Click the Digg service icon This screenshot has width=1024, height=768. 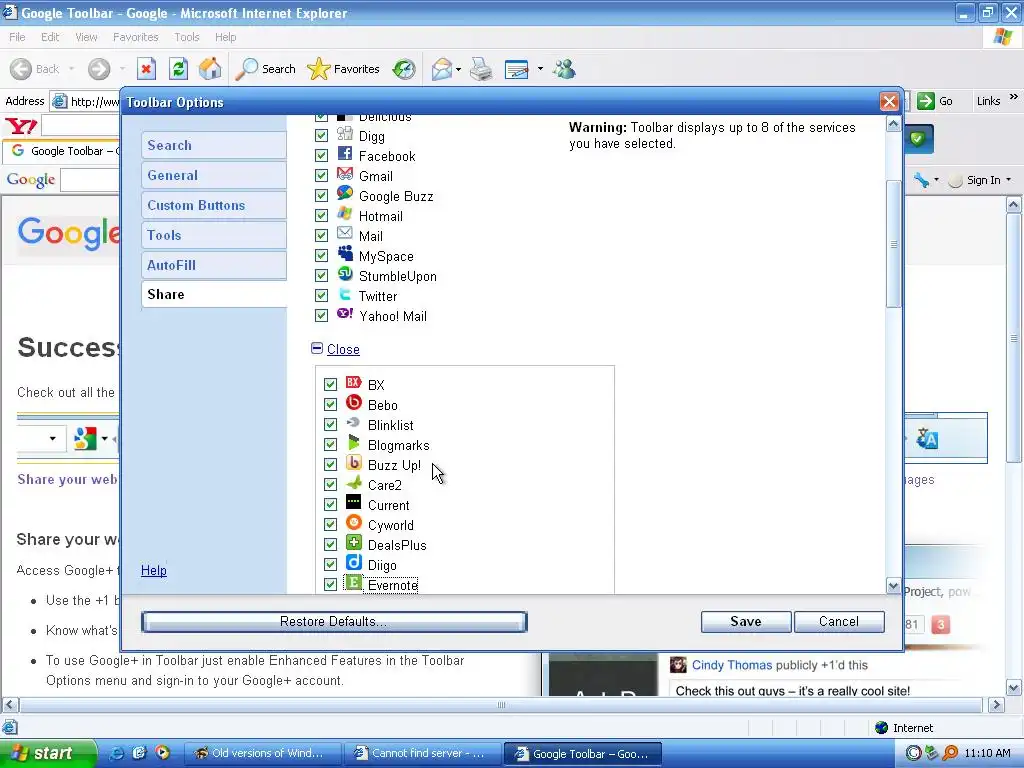click(x=345, y=135)
